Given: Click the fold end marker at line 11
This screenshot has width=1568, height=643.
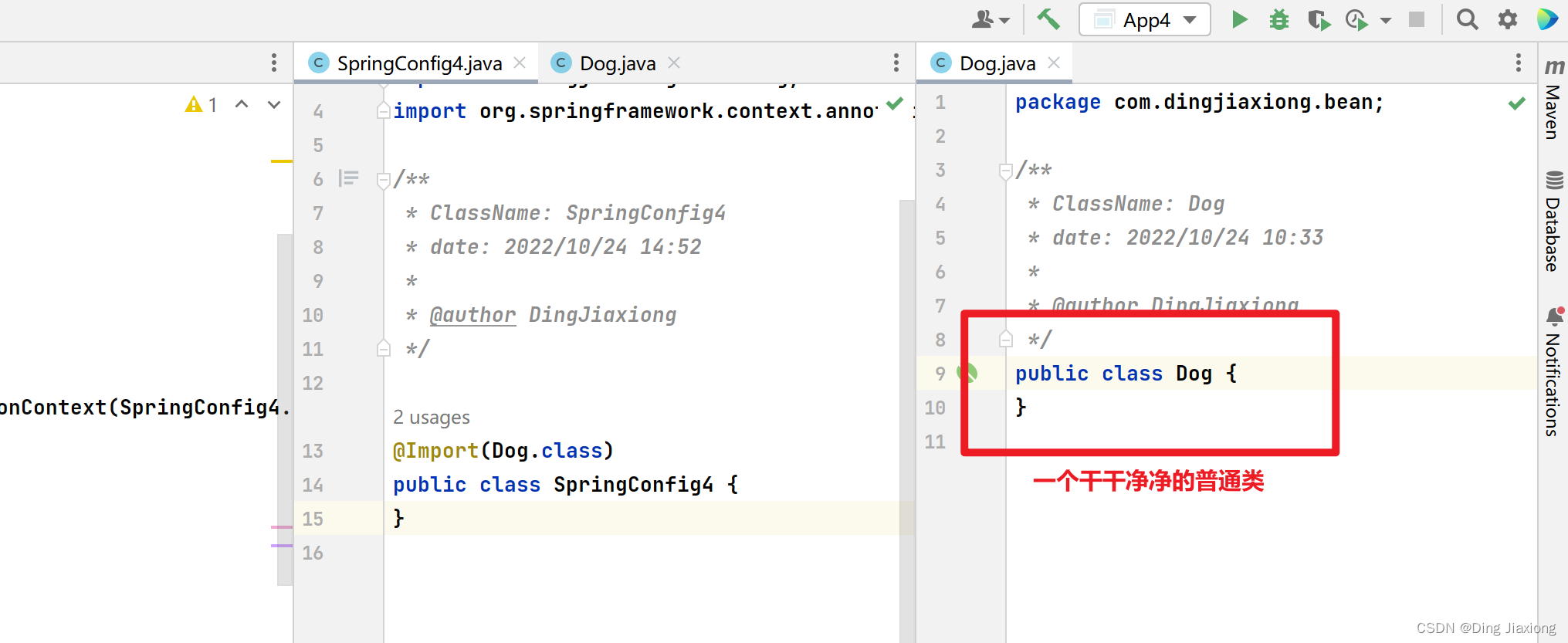Looking at the screenshot, I should (x=383, y=348).
